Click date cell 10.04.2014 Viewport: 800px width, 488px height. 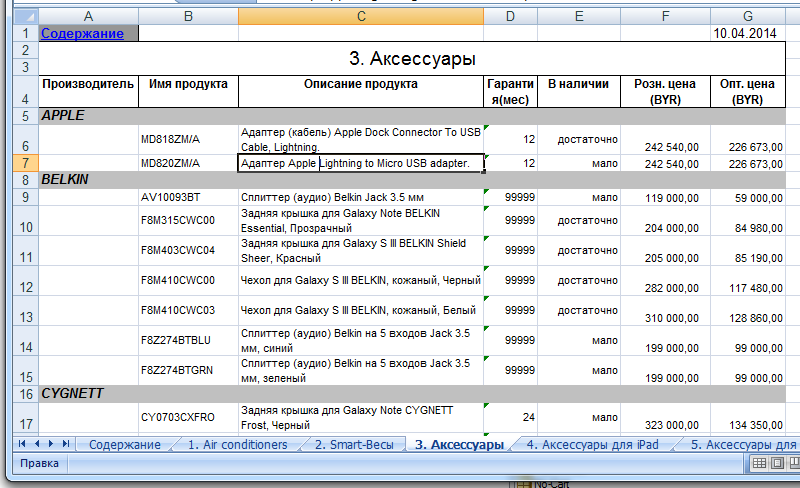tap(748, 34)
